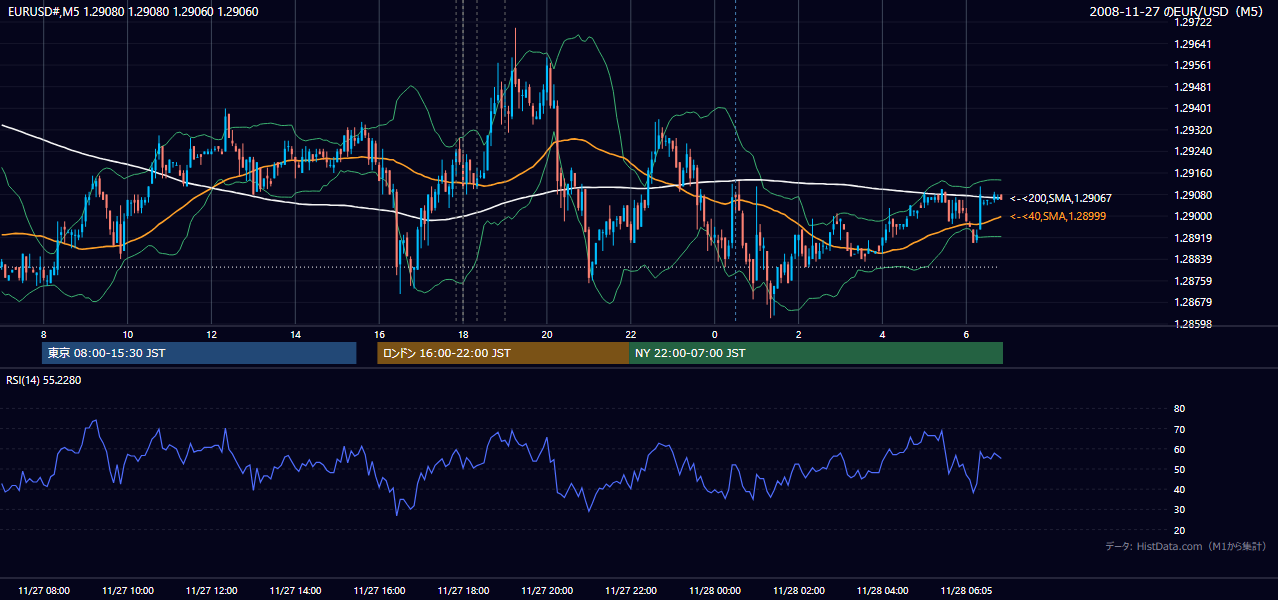Click price axis value 1.29481
This screenshot has height=600, width=1278.
click(1192, 87)
